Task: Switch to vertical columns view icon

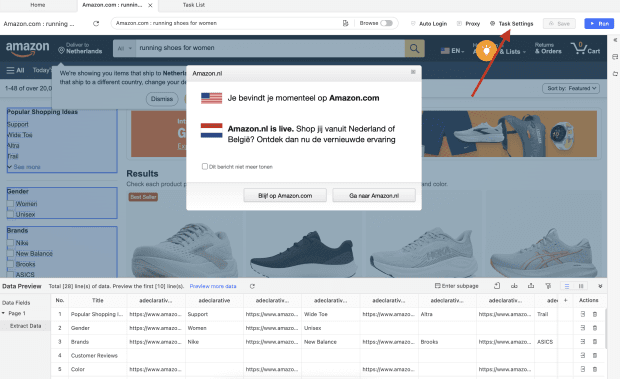Action: click(x=581, y=286)
